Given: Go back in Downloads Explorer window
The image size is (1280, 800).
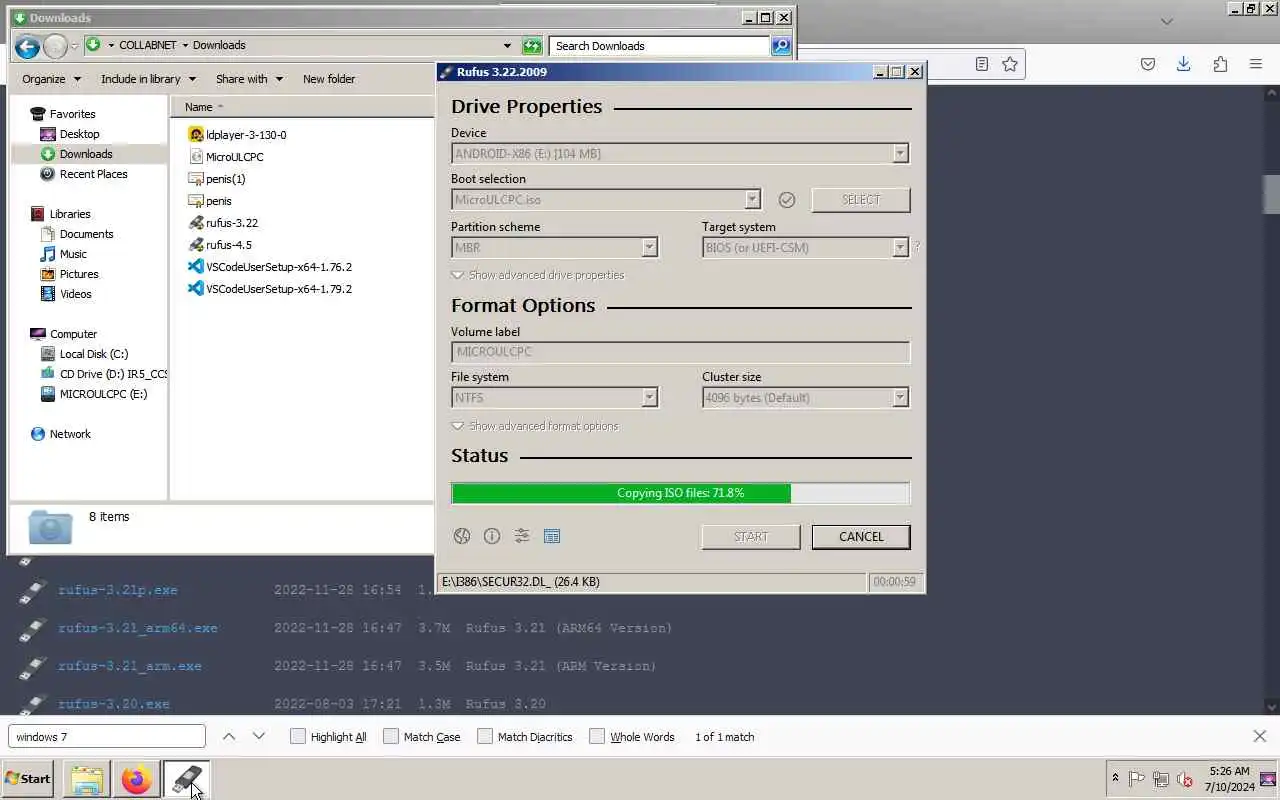Looking at the screenshot, I should pos(28,46).
